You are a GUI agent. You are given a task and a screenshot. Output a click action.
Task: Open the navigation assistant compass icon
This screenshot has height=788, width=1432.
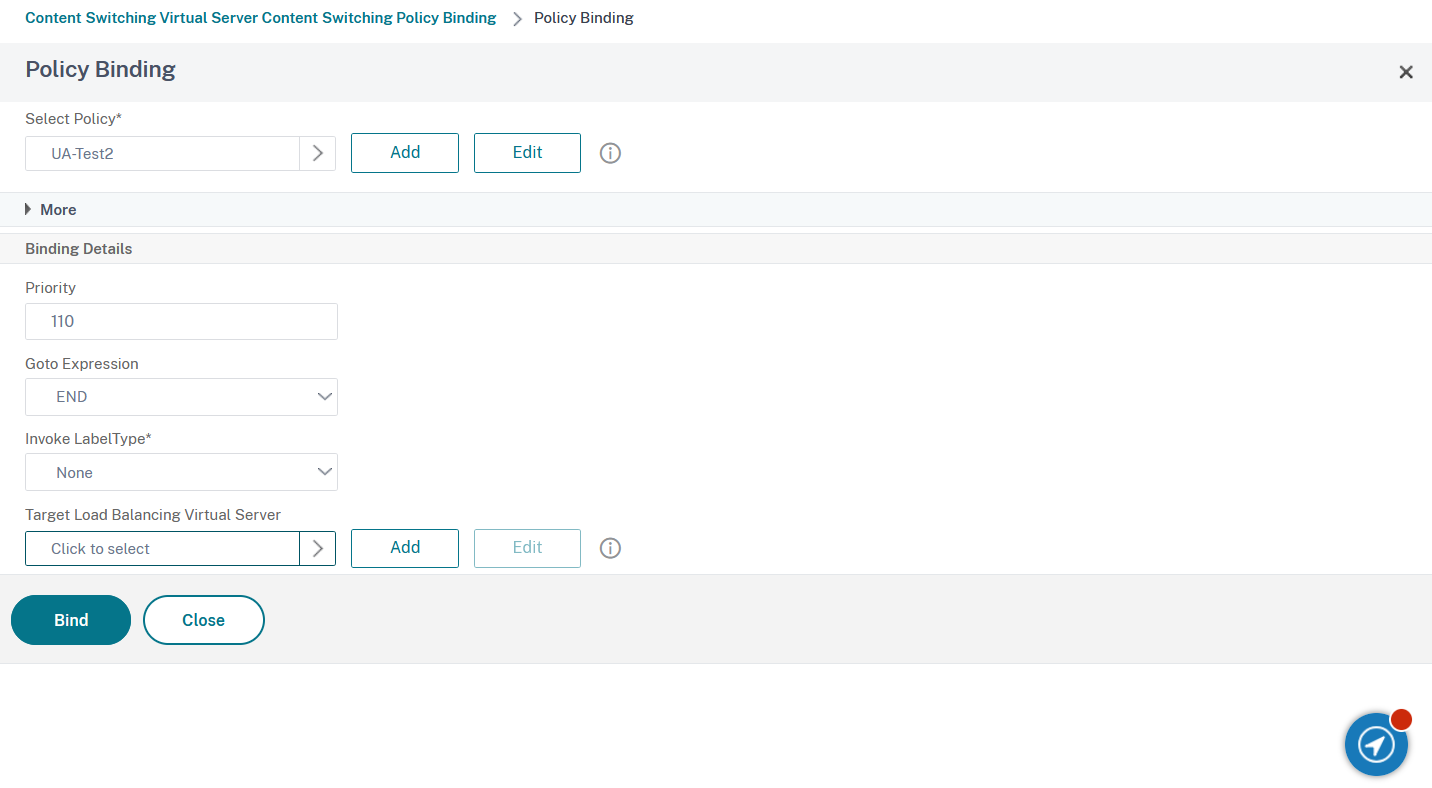[x=1376, y=744]
